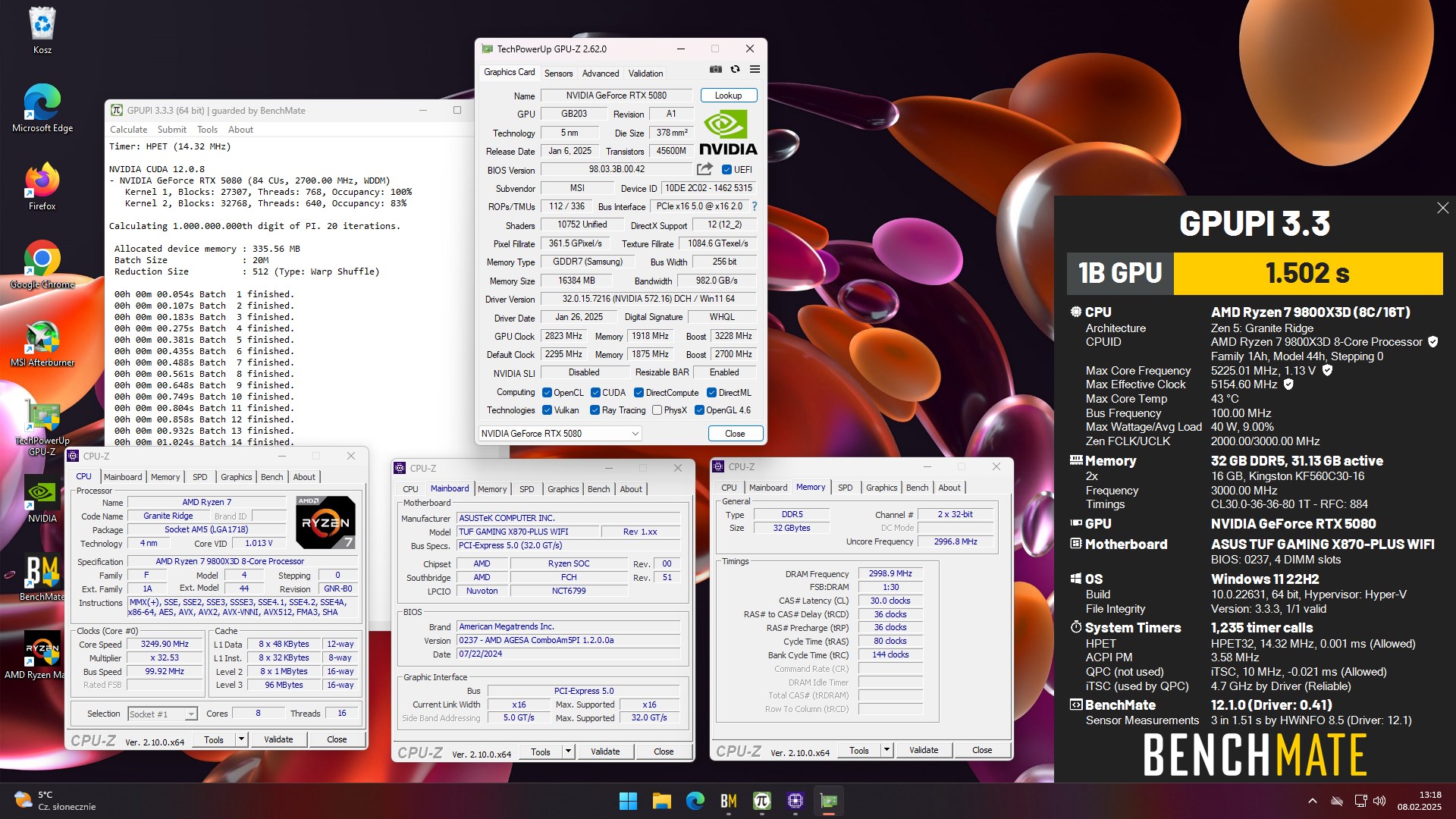
Task: Toggle the Vulkan checkbox in GPU-Z
Action: [547, 410]
